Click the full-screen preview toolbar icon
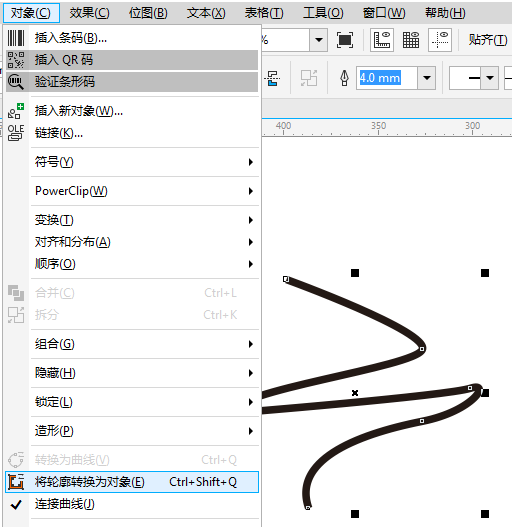Viewport: 512px width, 527px height. [x=345, y=40]
